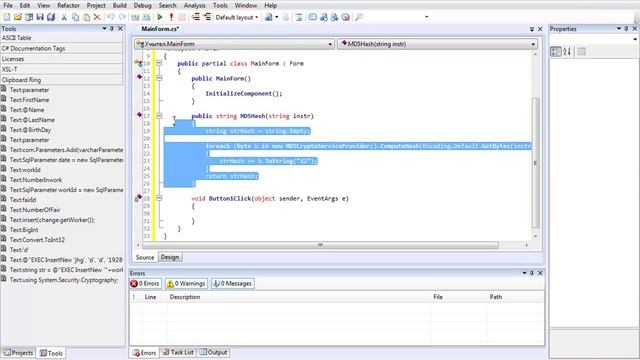This screenshot has height=360, width=640.
Task: Open the XSL-T tools category
Action: (x=62, y=69)
